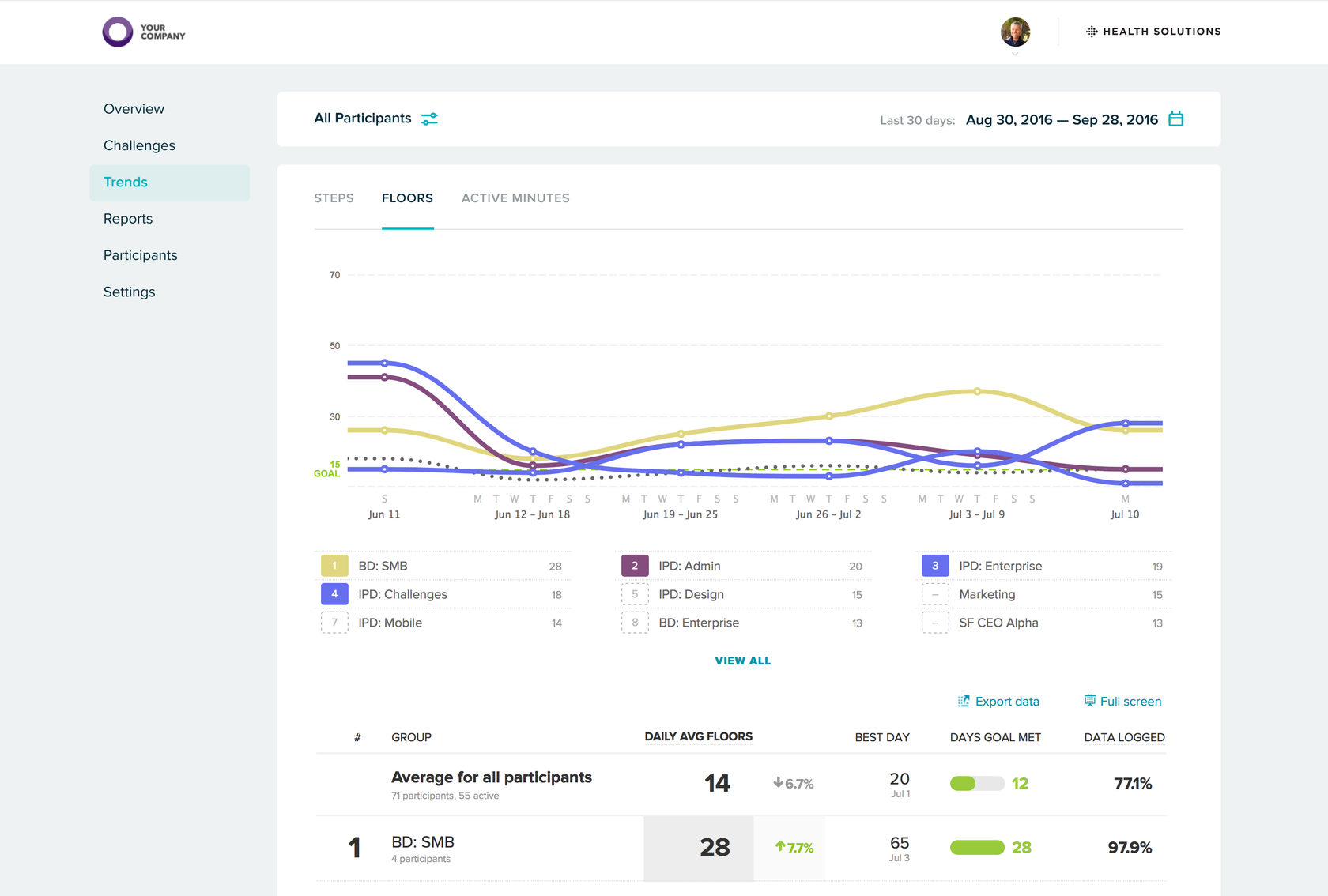Go to Participants in the sidebar
This screenshot has height=896, width=1328.
(x=140, y=255)
